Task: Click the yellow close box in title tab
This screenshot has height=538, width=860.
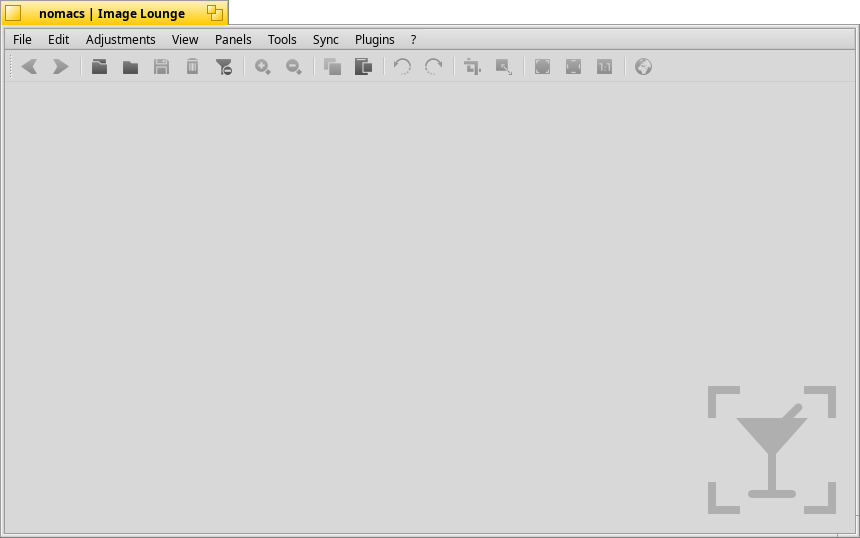Action: click(x=13, y=13)
